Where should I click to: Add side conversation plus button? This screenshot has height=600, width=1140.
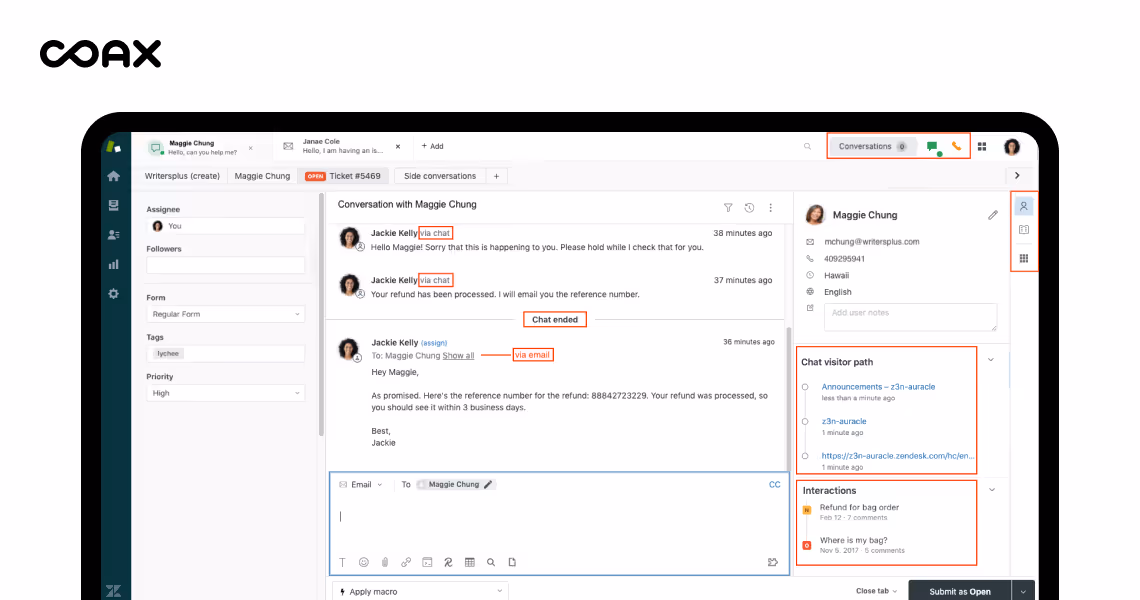tap(497, 176)
